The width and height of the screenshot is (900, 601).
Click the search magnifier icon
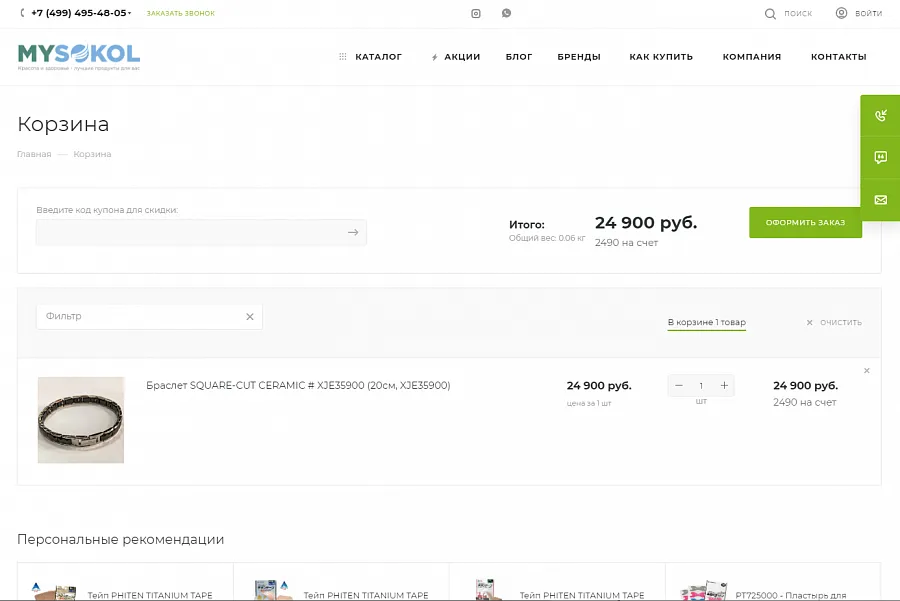click(x=770, y=13)
